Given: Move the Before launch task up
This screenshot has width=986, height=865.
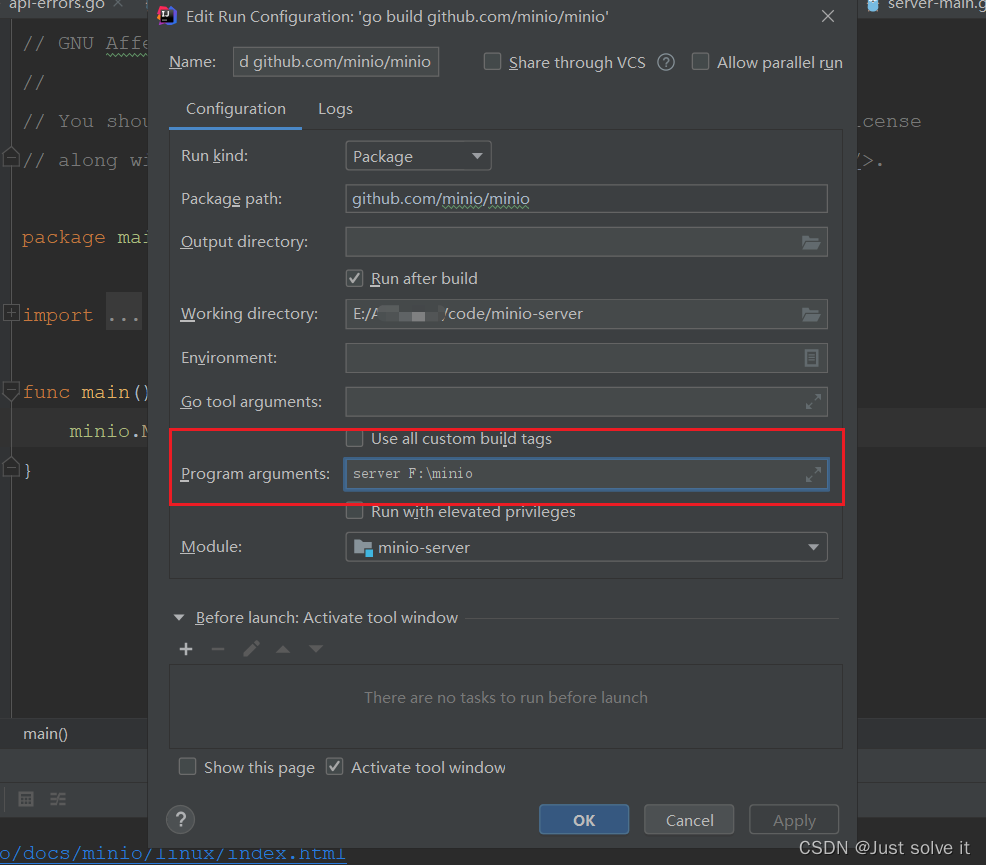Looking at the screenshot, I should [283, 649].
